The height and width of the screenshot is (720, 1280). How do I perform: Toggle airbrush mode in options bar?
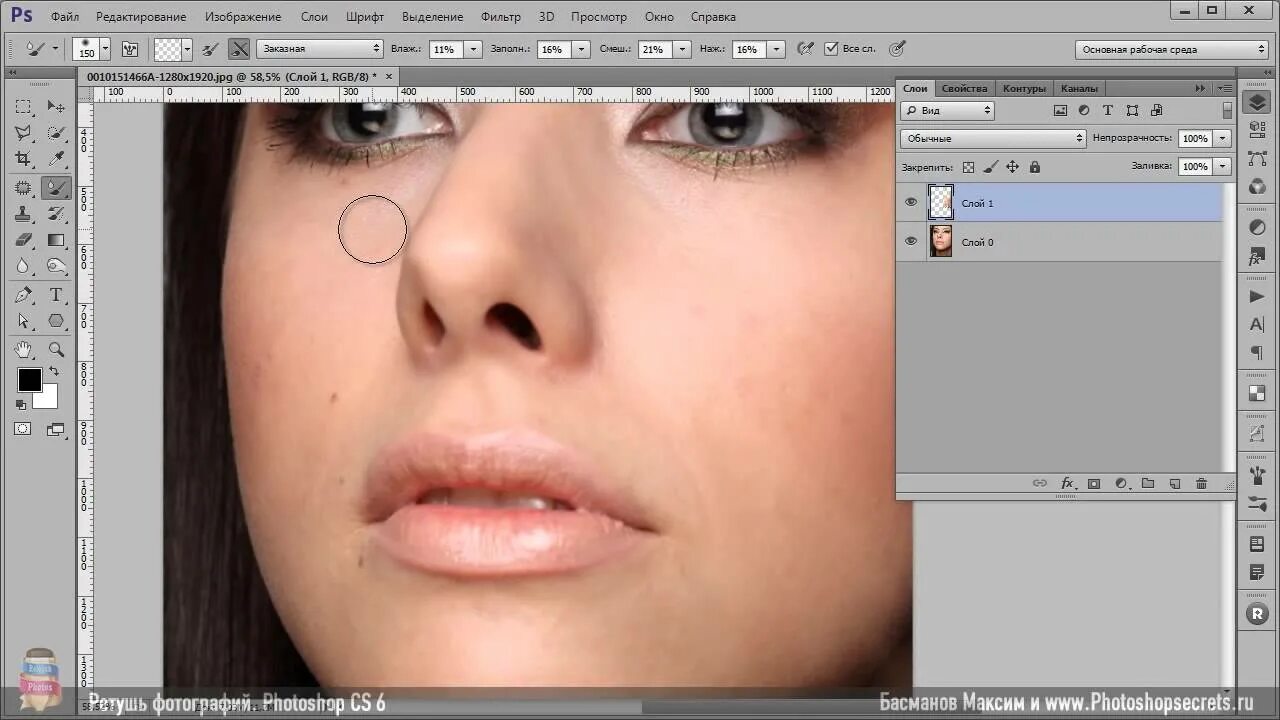point(805,49)
